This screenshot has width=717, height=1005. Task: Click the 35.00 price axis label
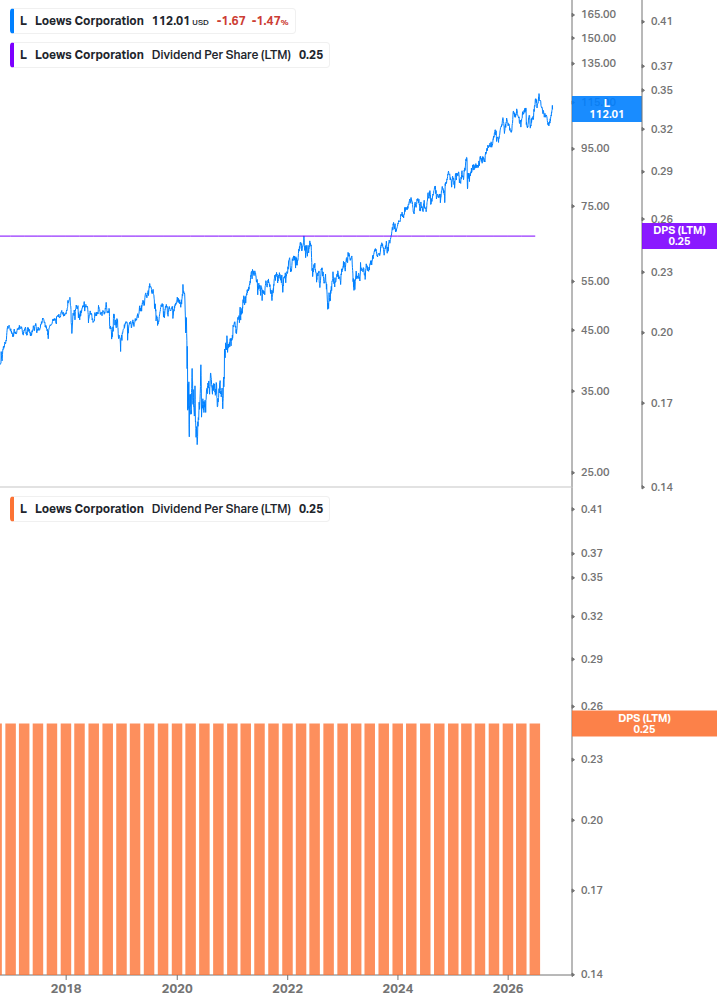(595, 392)
